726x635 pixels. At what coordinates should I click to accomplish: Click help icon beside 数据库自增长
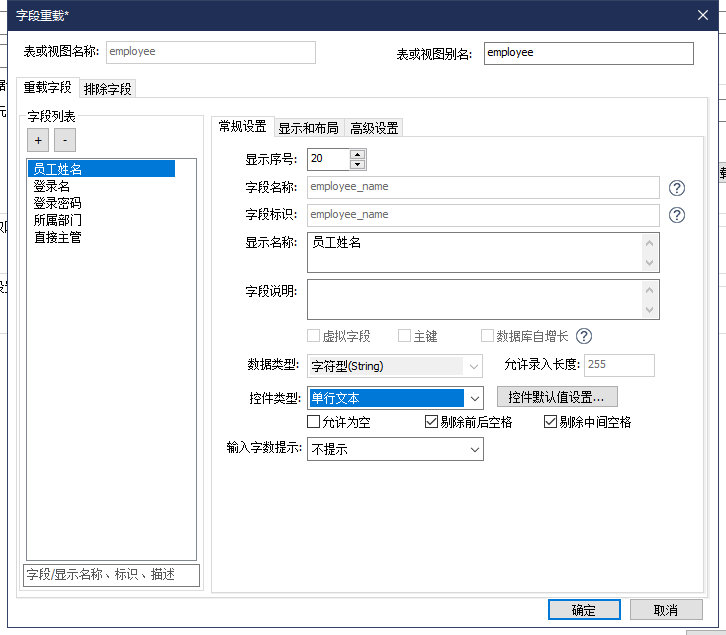click(584, 336)
